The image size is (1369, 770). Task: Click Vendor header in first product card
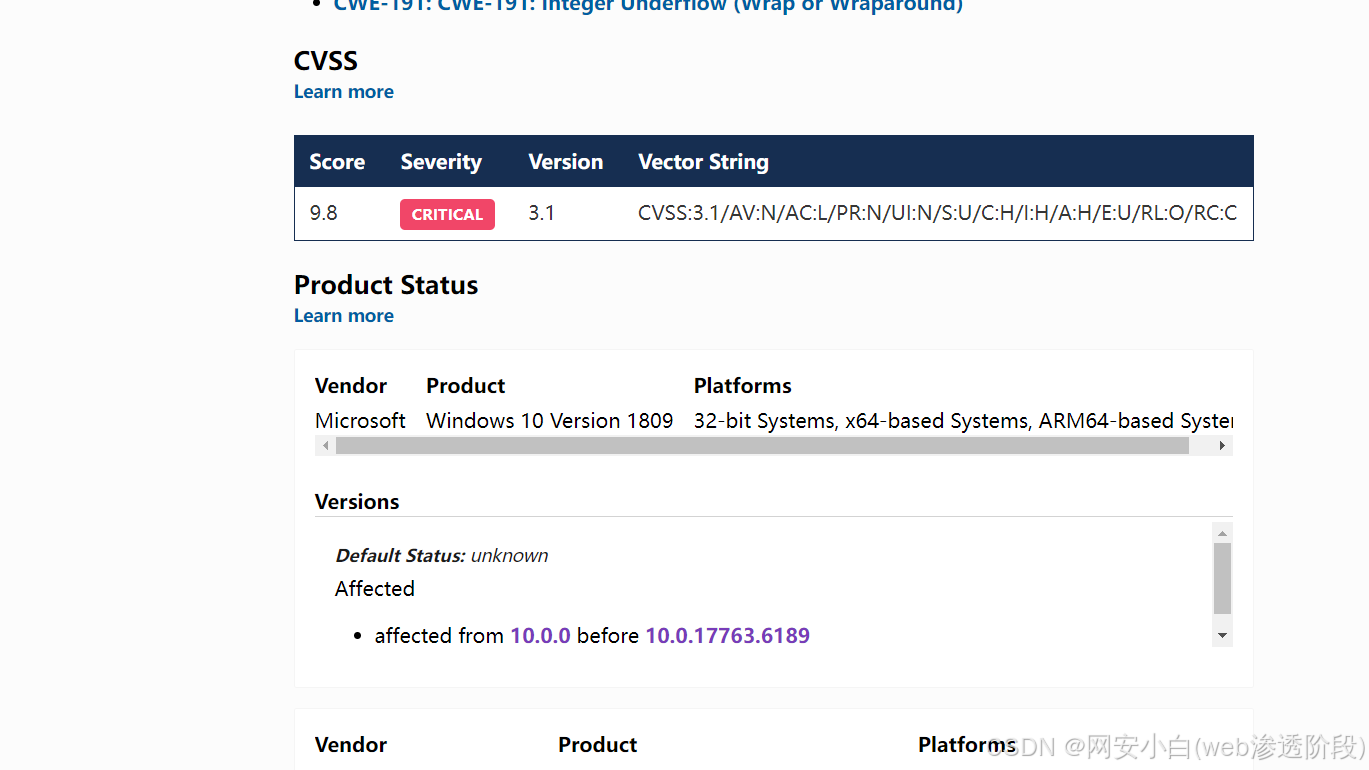pyautogui.click(x=351, y=386)
